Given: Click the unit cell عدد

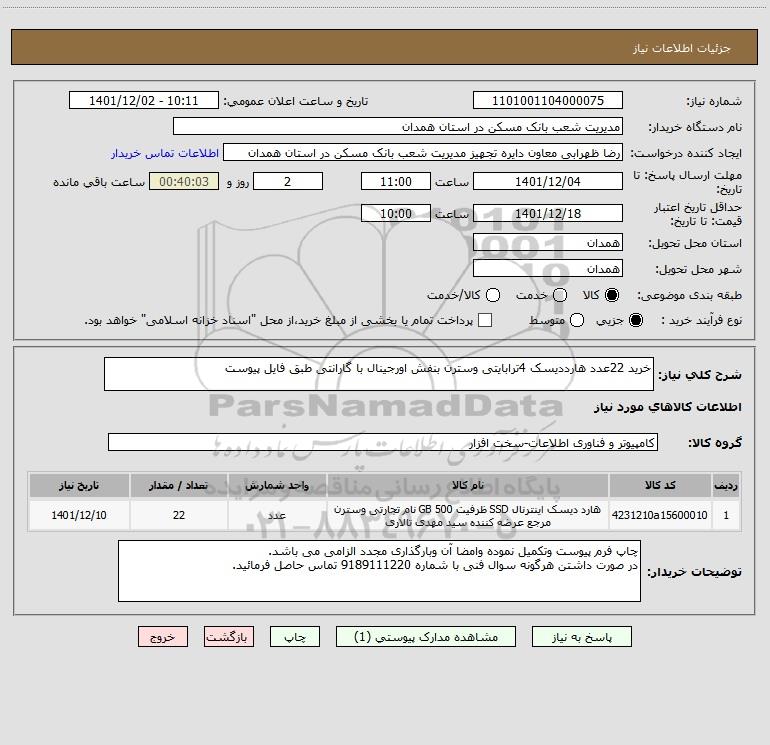Looking at the screenshot, I should (x=277, y=515).
